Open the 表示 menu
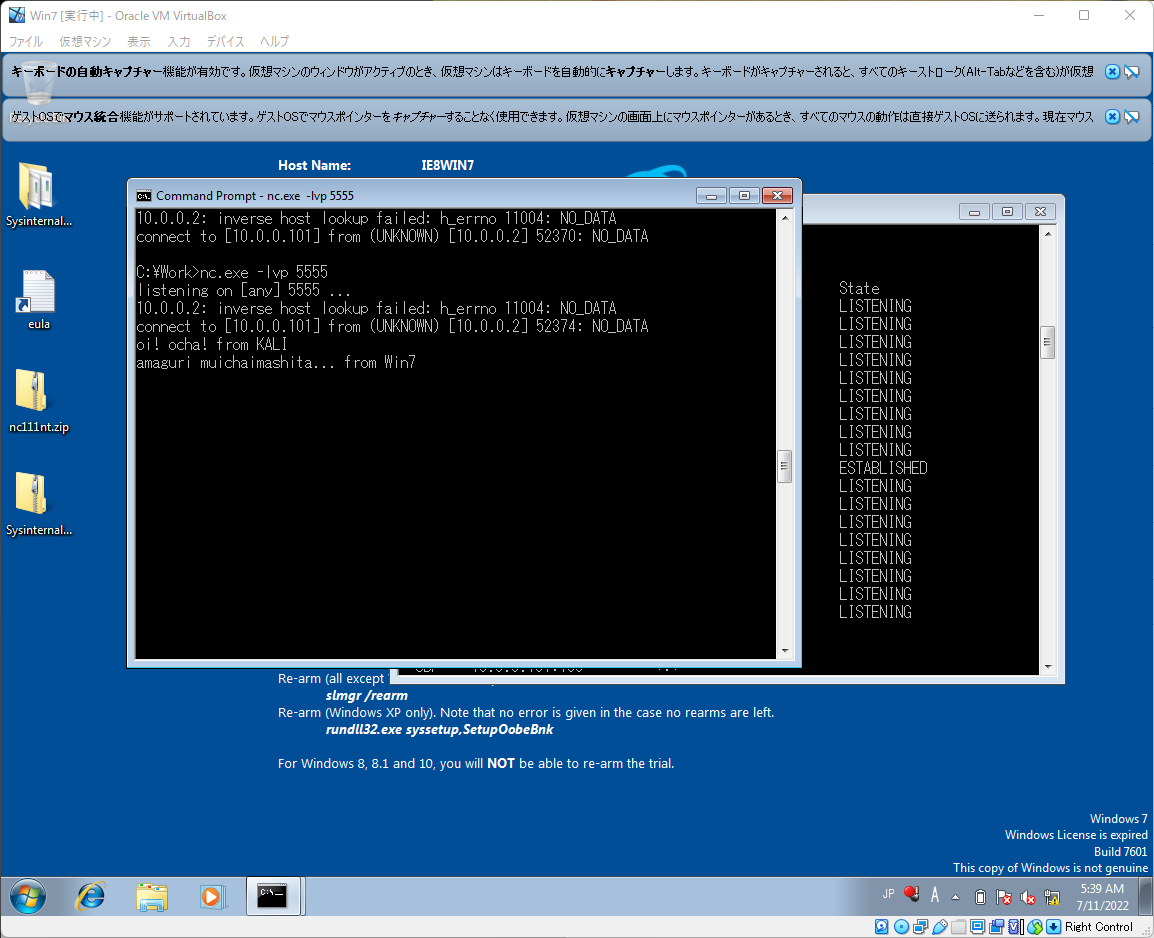The image size is (1154, 938). pos(138,41)
